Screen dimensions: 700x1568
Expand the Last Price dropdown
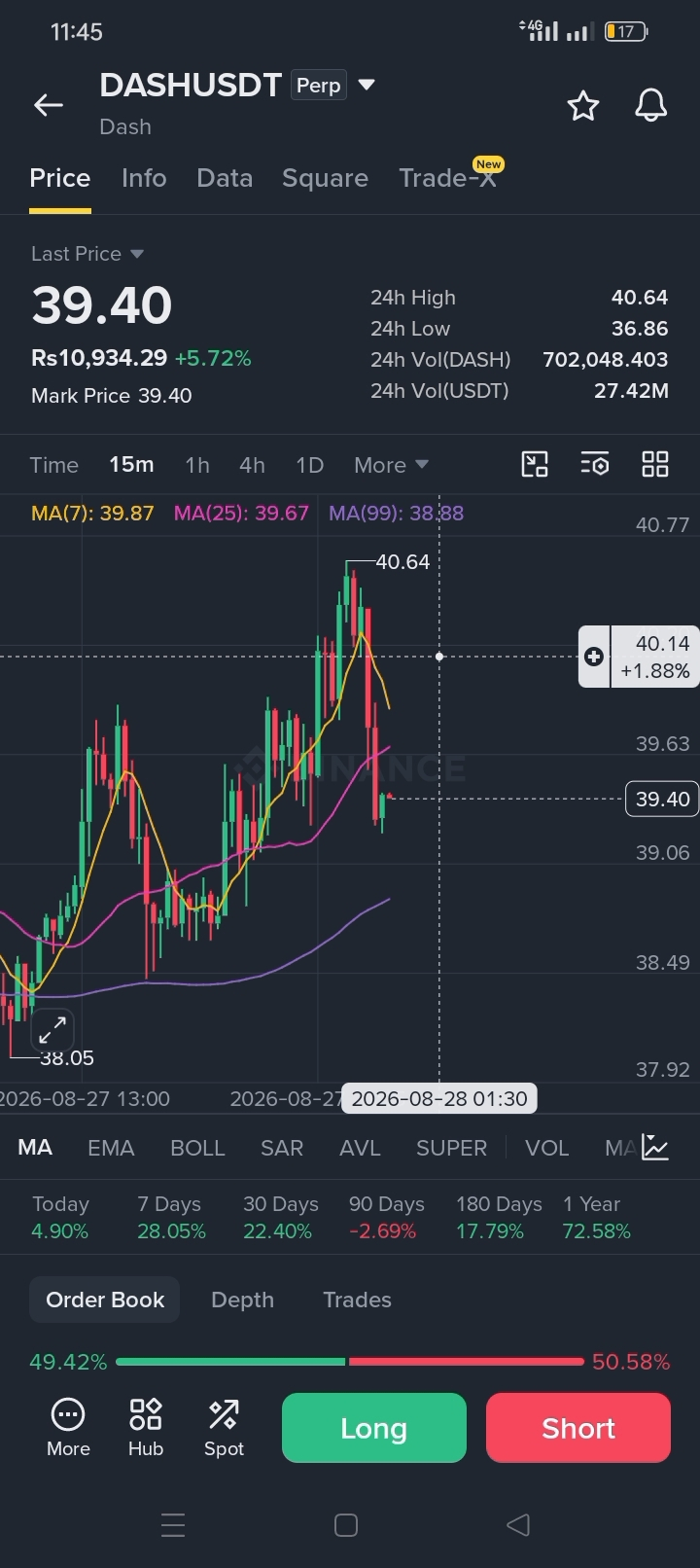tap(87, 254)
